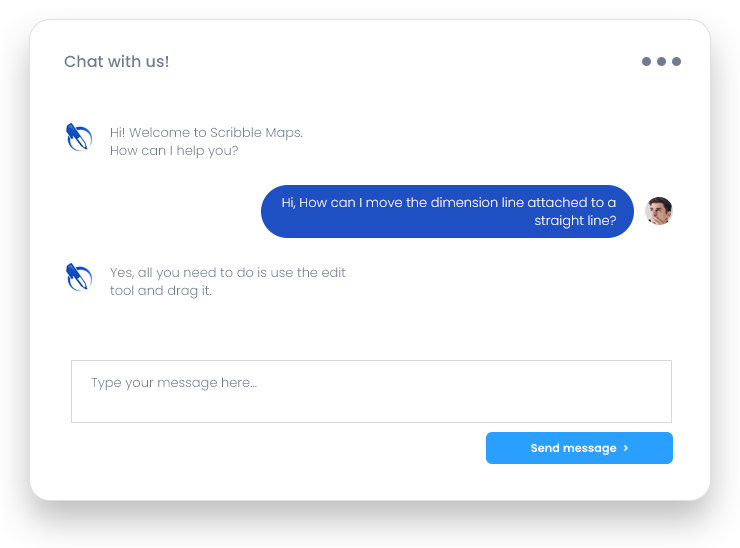Select the "Hi! Welcome to Scribble Maps." line

pos(206,132)
